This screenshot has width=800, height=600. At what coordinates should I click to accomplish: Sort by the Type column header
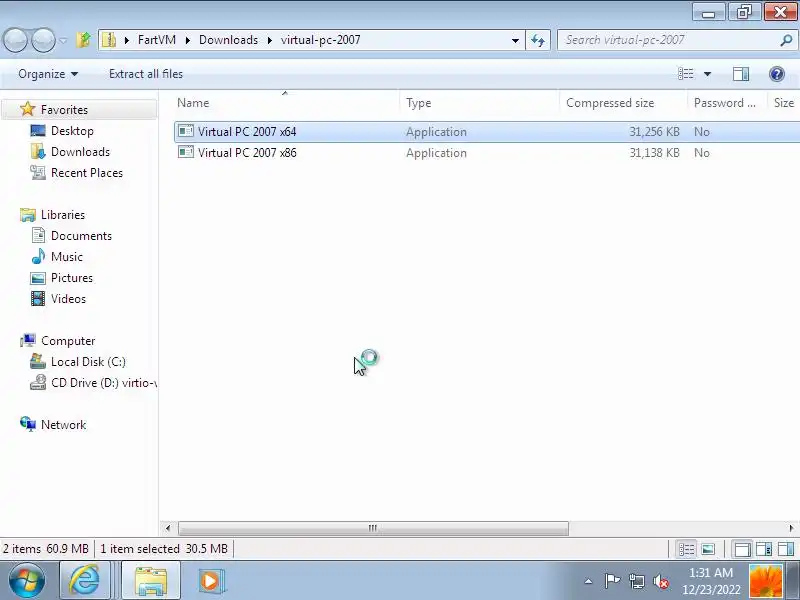[x=480, y=103]
